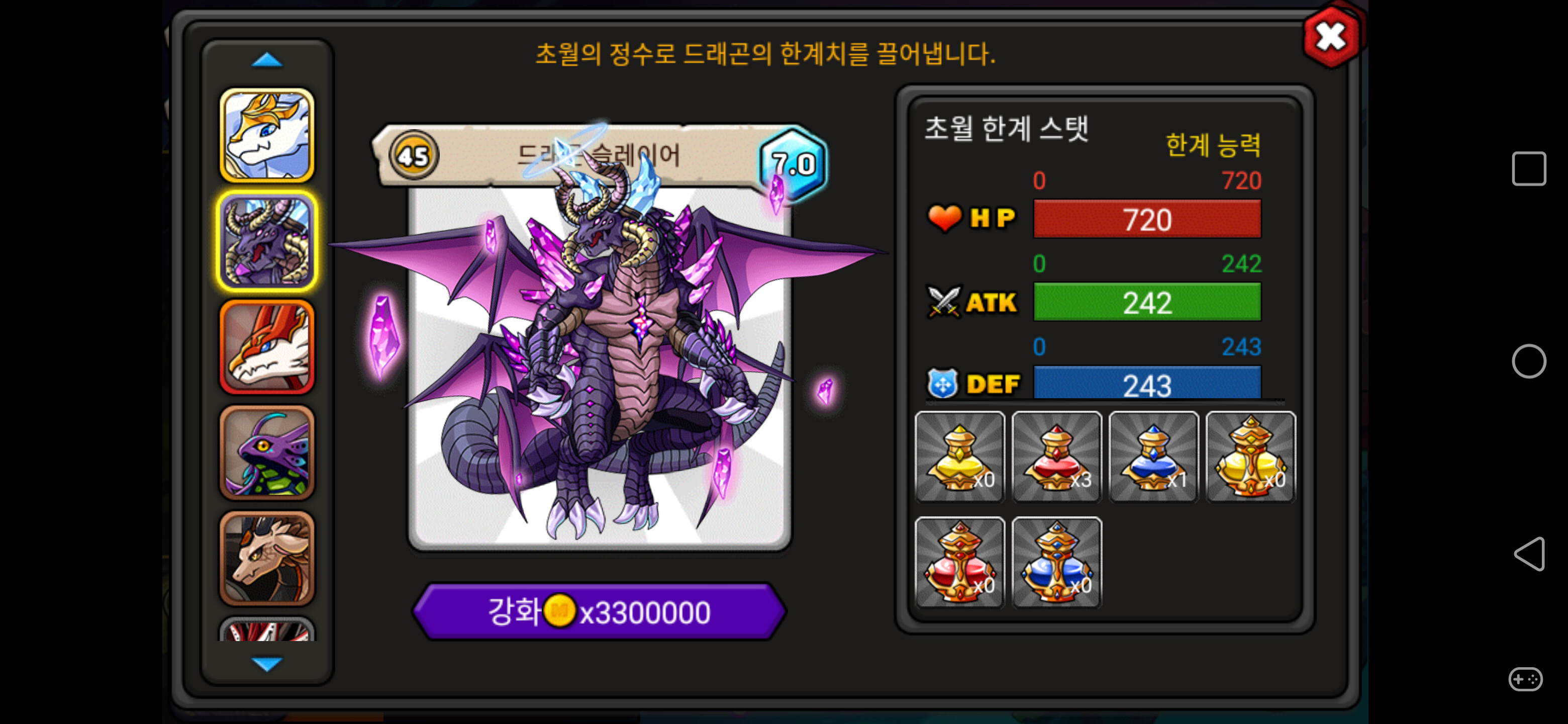Tap the green ATK 242 bar
The width and height of the screenshot is (1568, 724).
[x=1147, y=302]
